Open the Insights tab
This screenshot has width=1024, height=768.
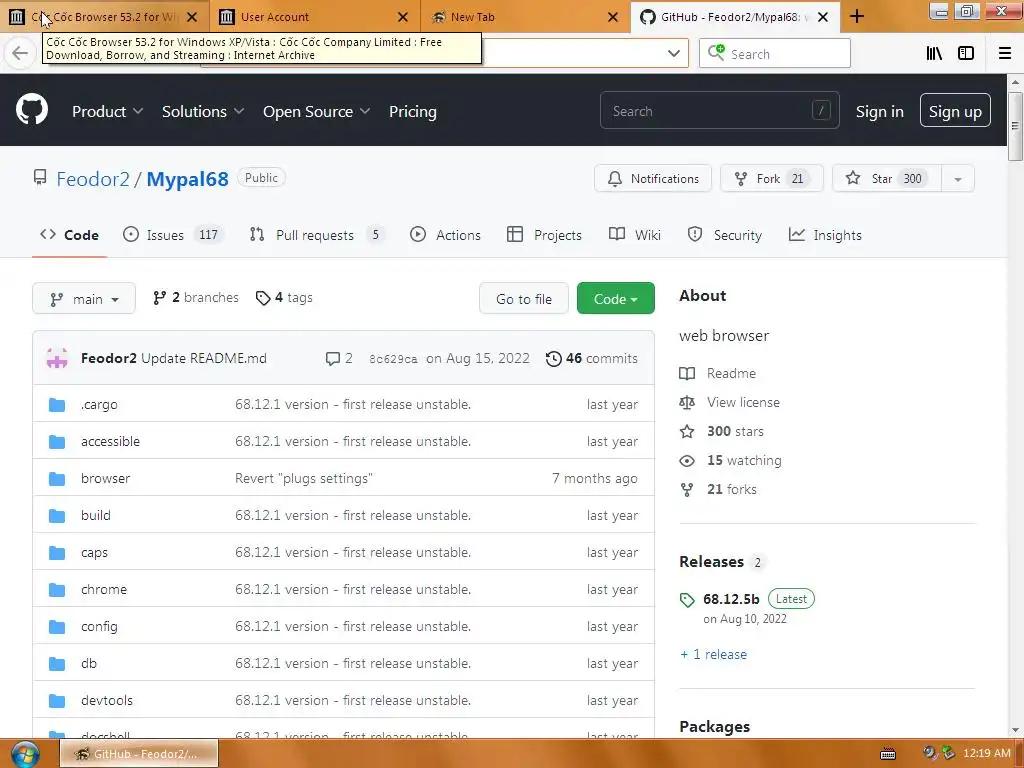[x=825, y=235]
